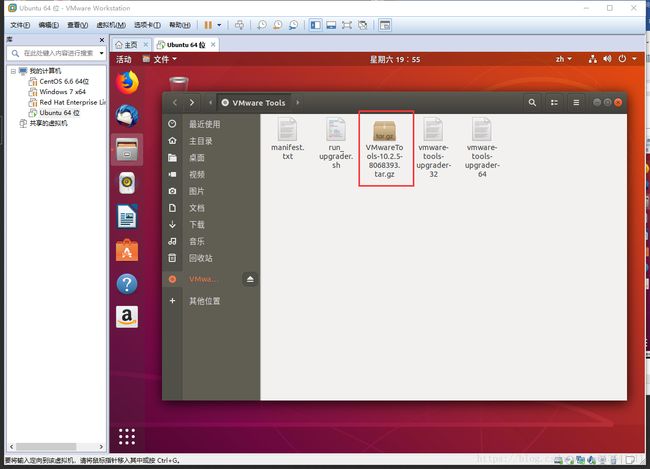The height and width of the screenshot is (469, 650).
Task: Select the manifest.txt file
Action: [287, 139]
